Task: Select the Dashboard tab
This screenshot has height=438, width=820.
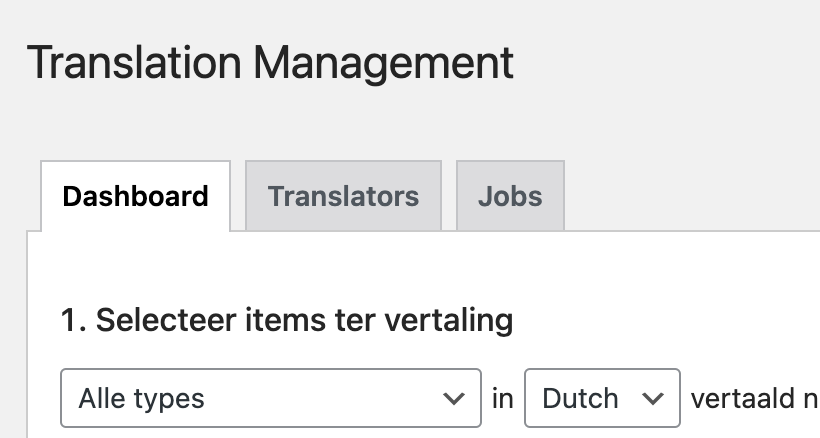Action: coord(135,195)
